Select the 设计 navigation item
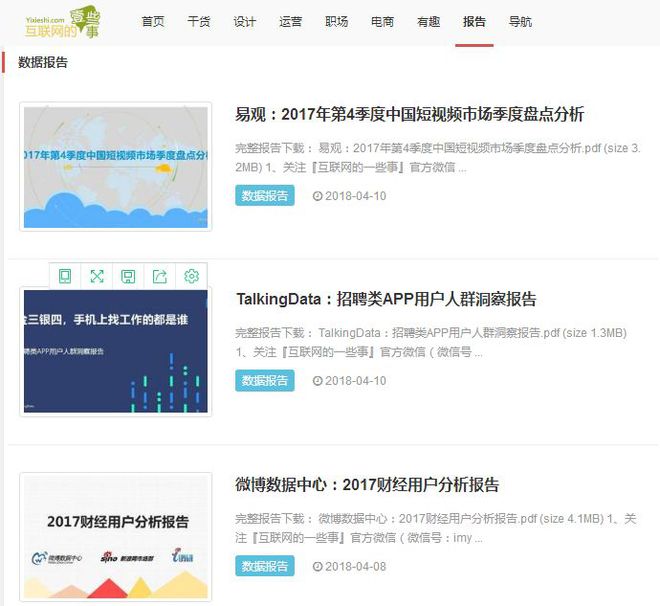The height and width of the screenshot is (606, 660). [245, 22]
